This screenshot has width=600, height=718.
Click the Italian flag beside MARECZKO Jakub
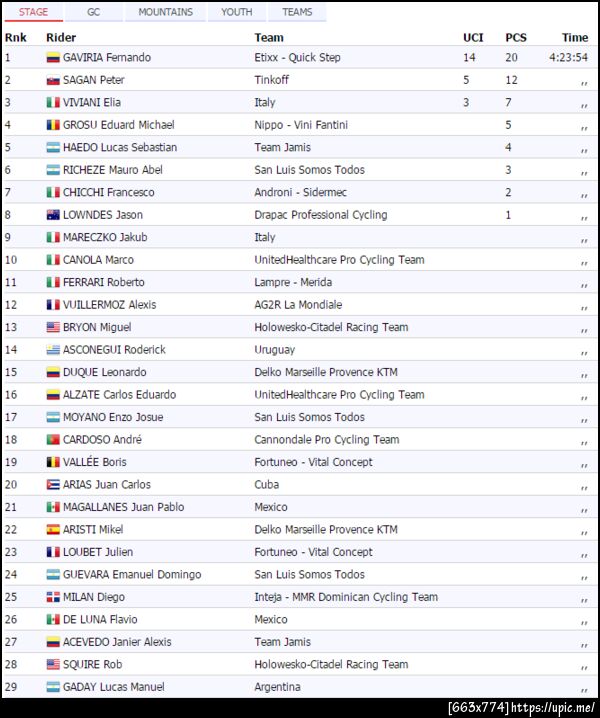point(53,237)
